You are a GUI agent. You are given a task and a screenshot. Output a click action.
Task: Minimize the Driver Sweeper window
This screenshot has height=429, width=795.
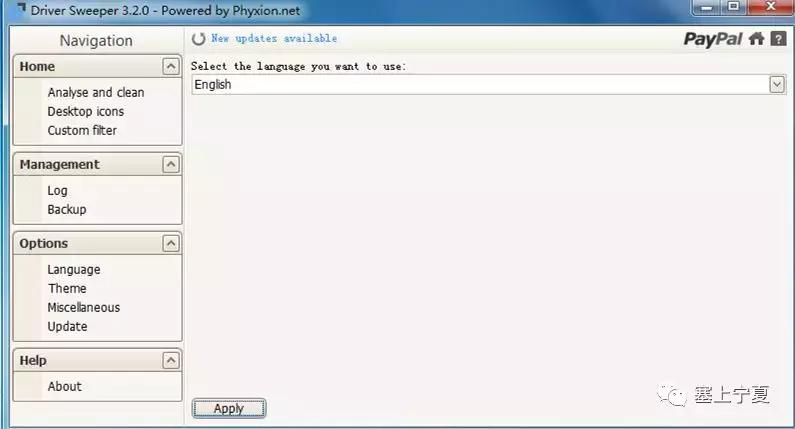[x=707, y=7]
